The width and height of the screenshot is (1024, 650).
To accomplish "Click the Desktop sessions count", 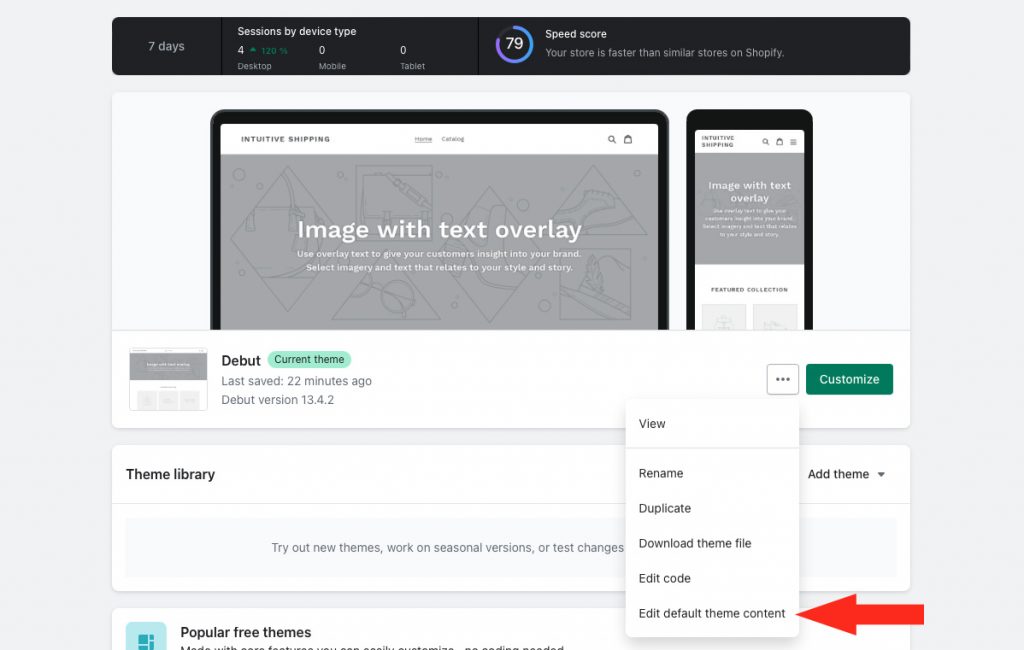I will pyautogui.click(x=241, y=50).
